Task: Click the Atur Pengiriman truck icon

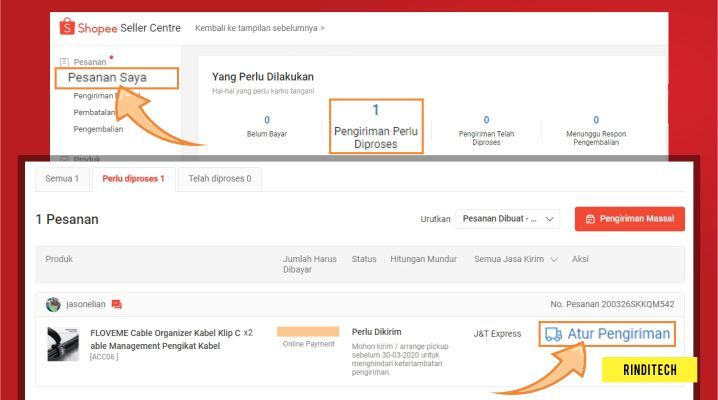Action: 553,334
